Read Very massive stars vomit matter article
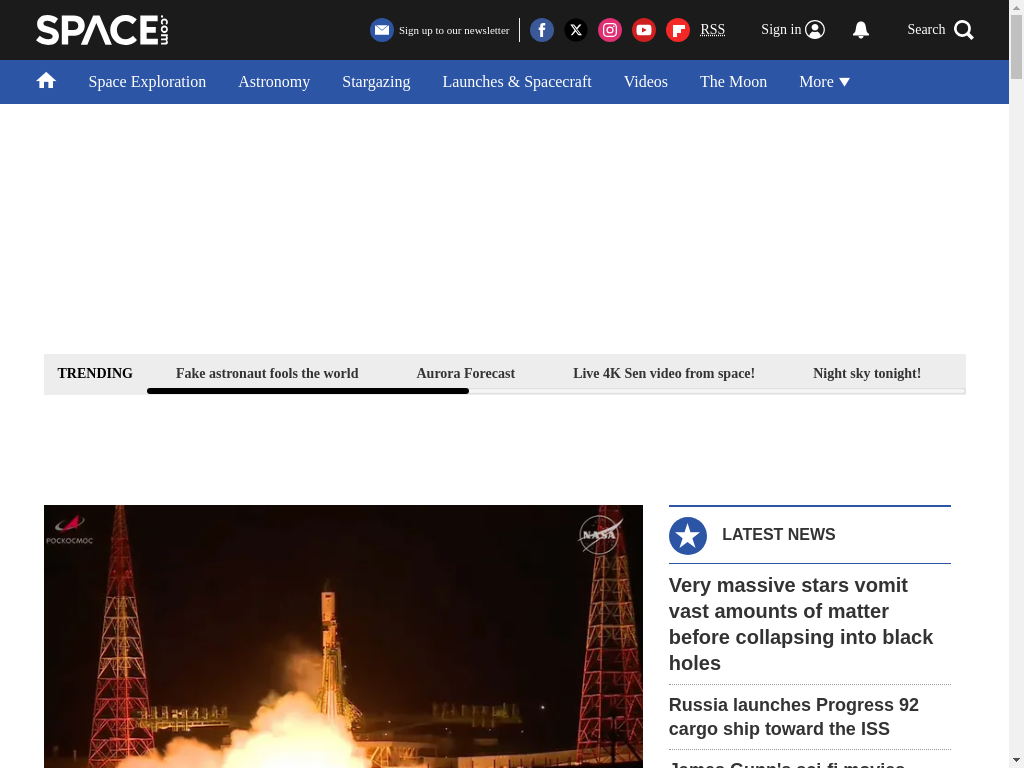 pos(801,624)
